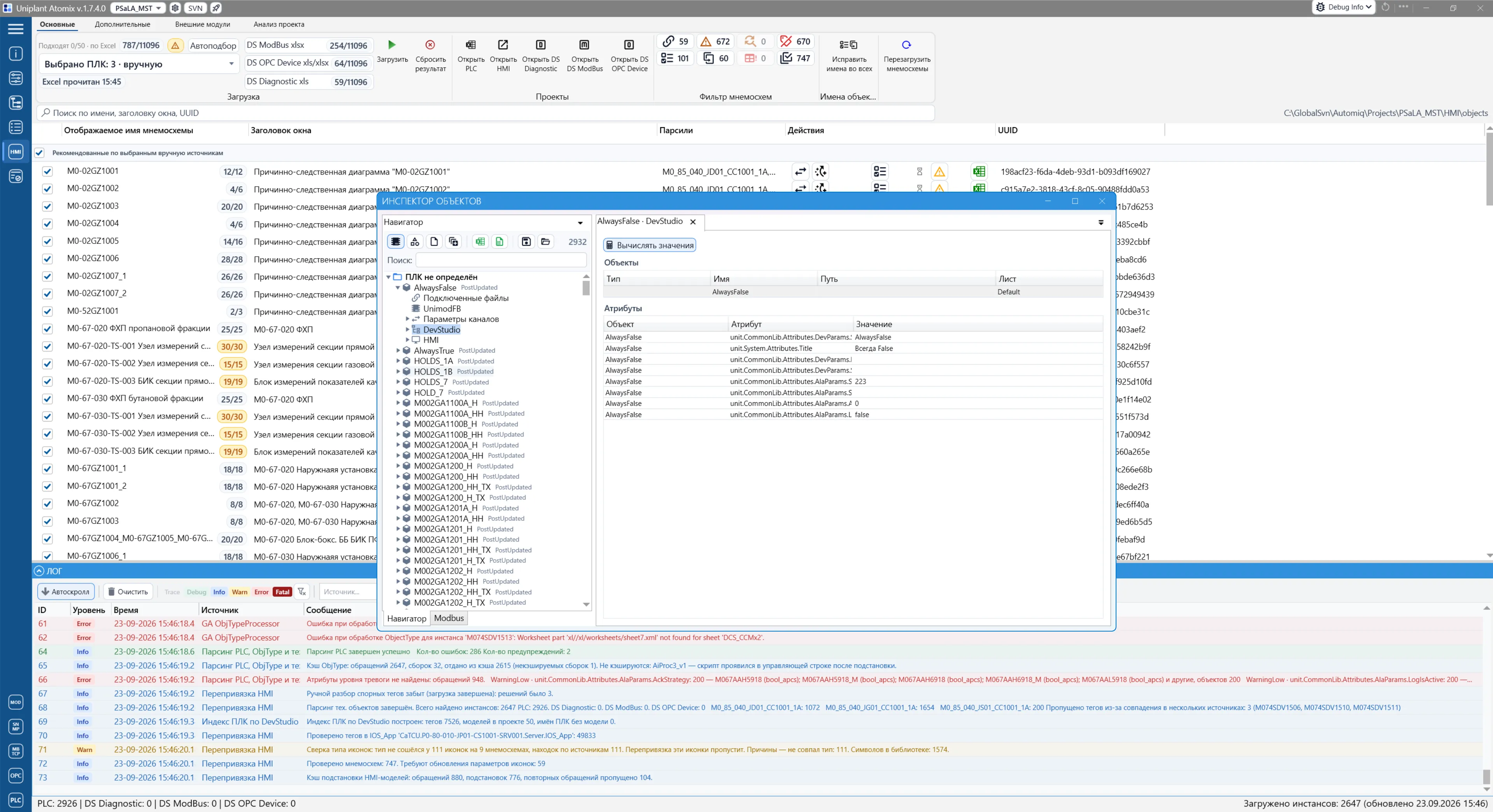Collapse the AlwaysFalse tree node
This screenshot has width=1493, height=812.
click(x=398, y=287)
